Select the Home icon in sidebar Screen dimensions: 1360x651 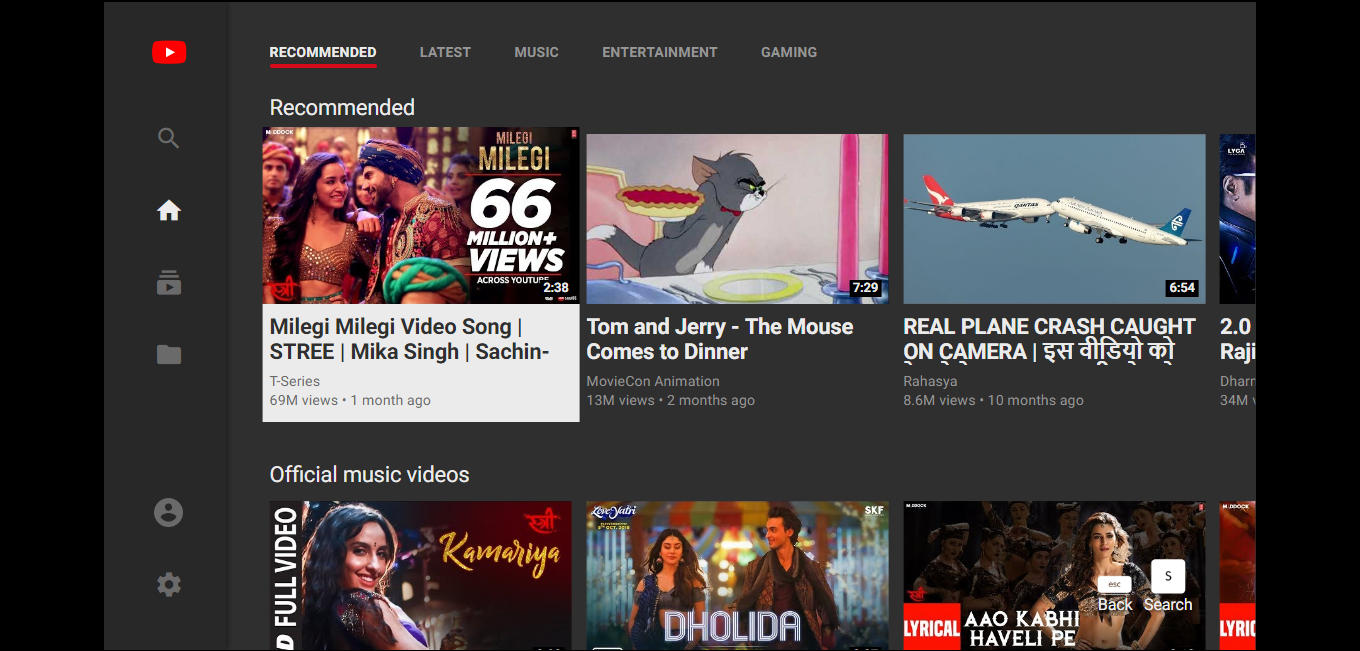169,210
